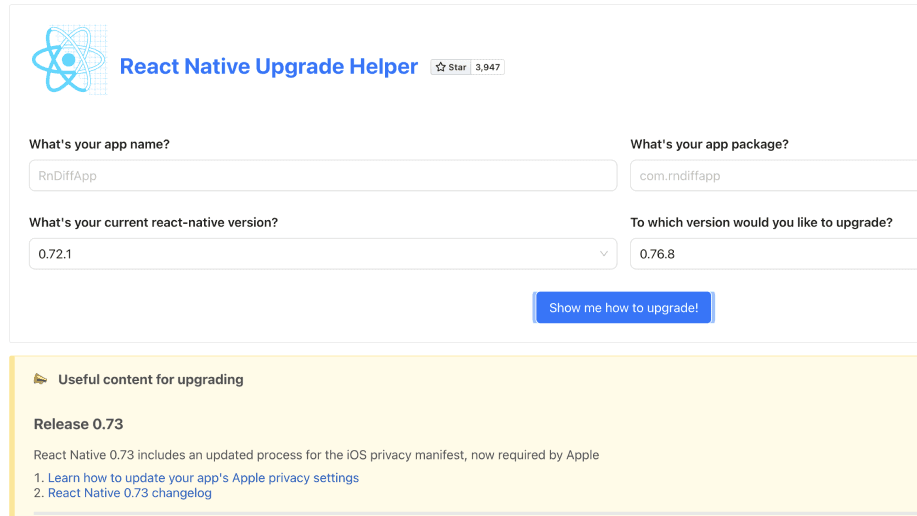The width and height of the screenshot is (917, 516).
Task: Open the 3,947 stargazers count
Action: pyautogui.click(x=488, y=67)
